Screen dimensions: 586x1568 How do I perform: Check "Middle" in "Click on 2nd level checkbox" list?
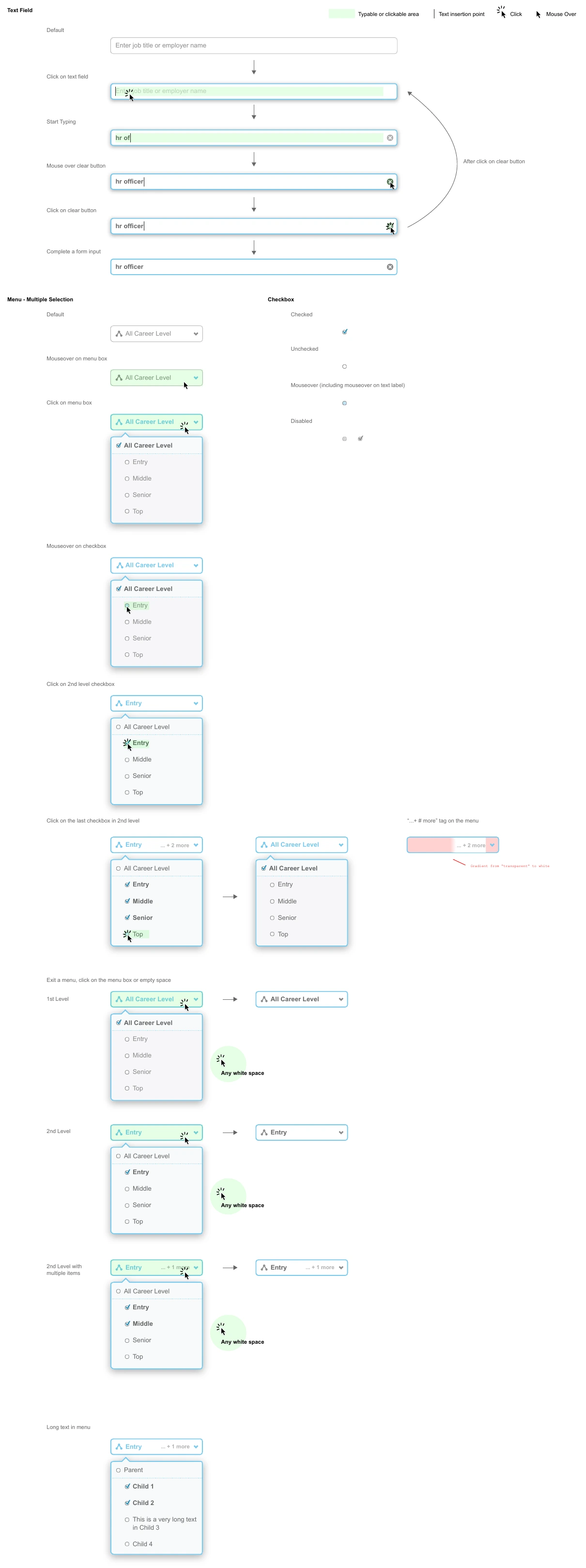(x=127, y=760)
